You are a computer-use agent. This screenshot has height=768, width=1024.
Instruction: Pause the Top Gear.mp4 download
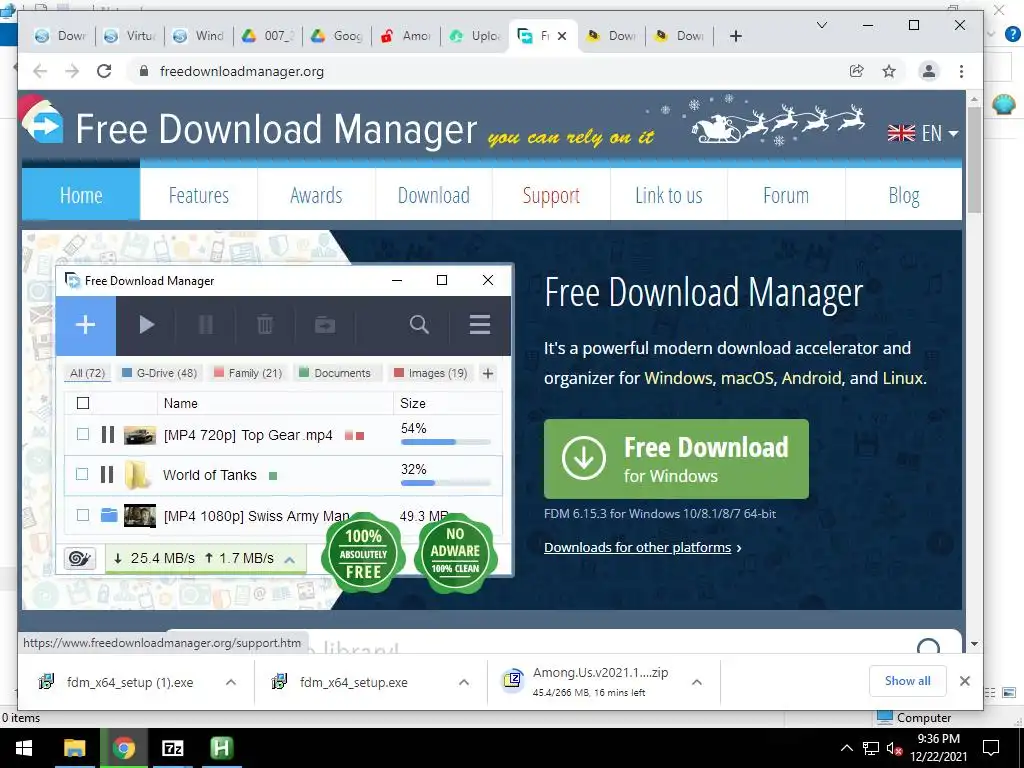(108, 434)
